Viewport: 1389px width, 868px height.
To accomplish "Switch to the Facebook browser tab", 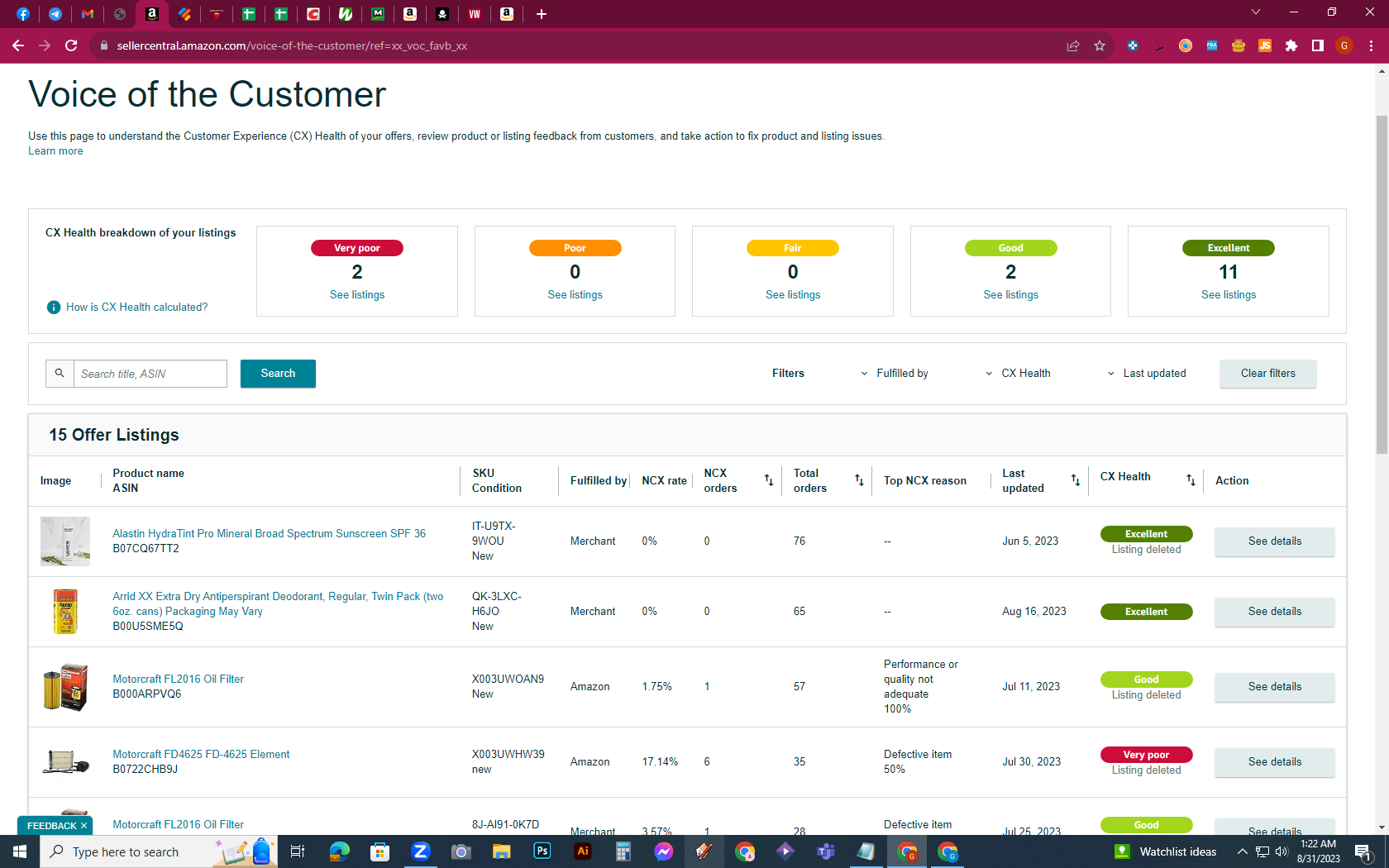I will (23, 14).
